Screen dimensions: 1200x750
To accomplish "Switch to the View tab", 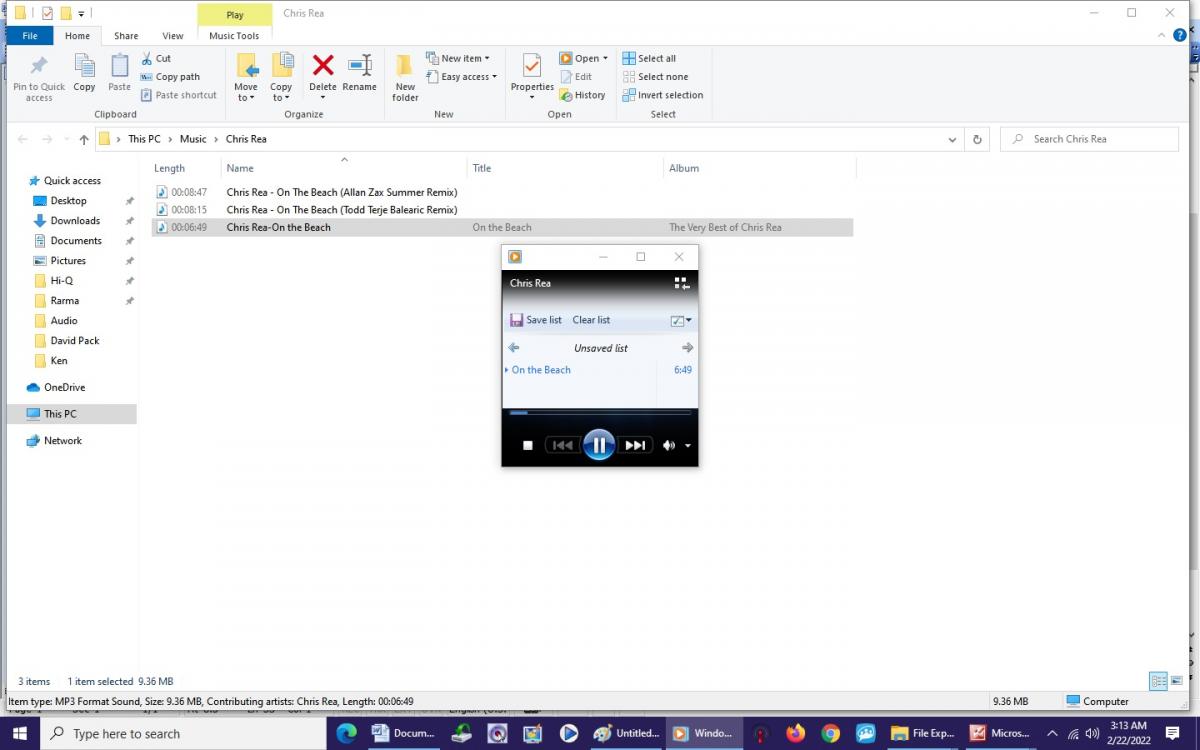I will click(x=173, y=36).
